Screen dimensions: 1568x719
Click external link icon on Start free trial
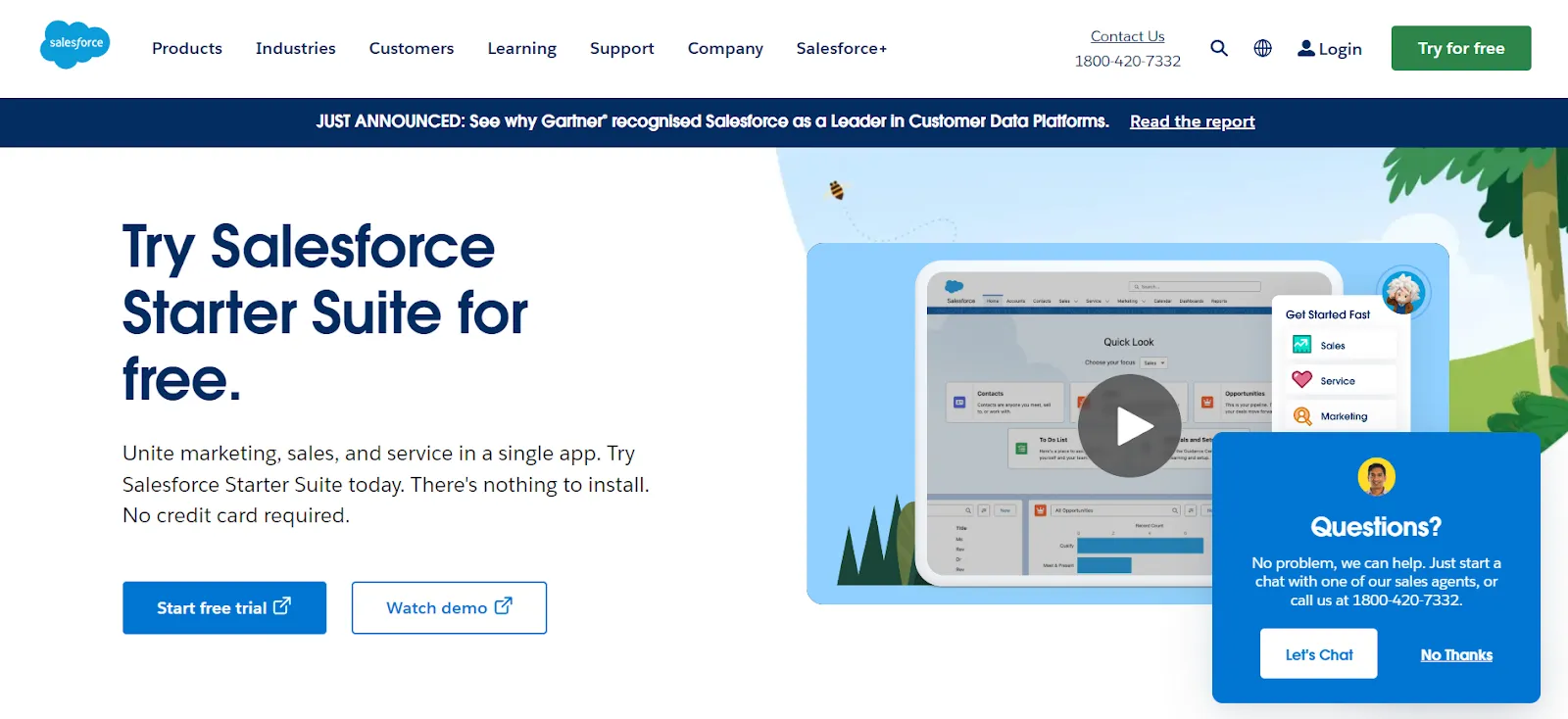282,606
